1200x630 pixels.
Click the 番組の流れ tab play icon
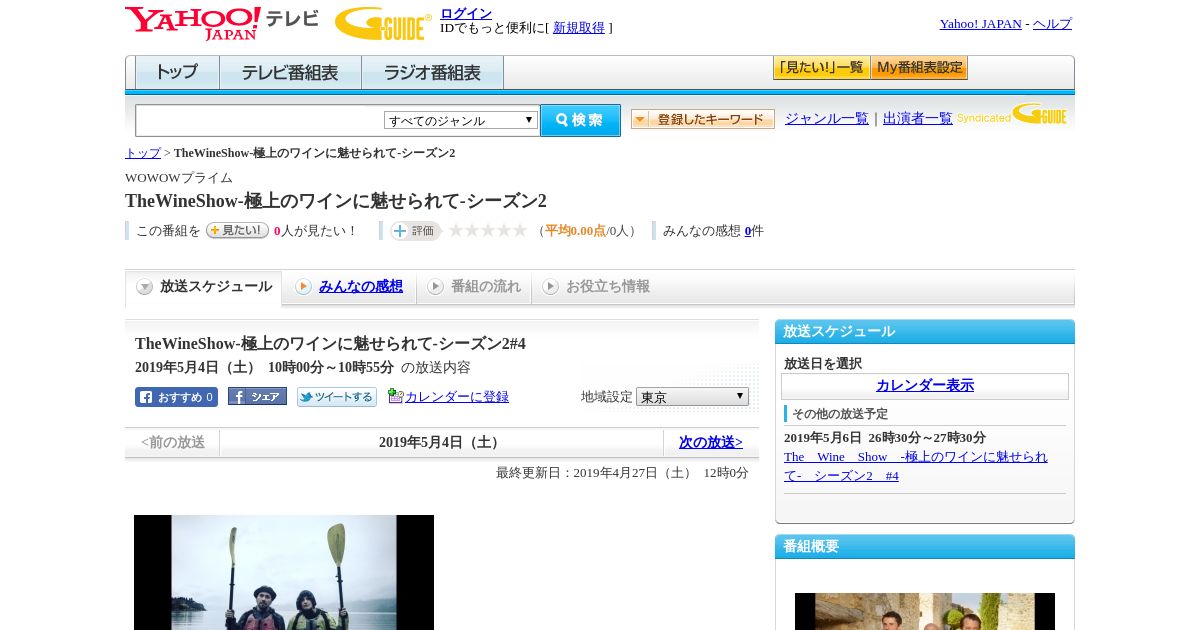(435, 287)
